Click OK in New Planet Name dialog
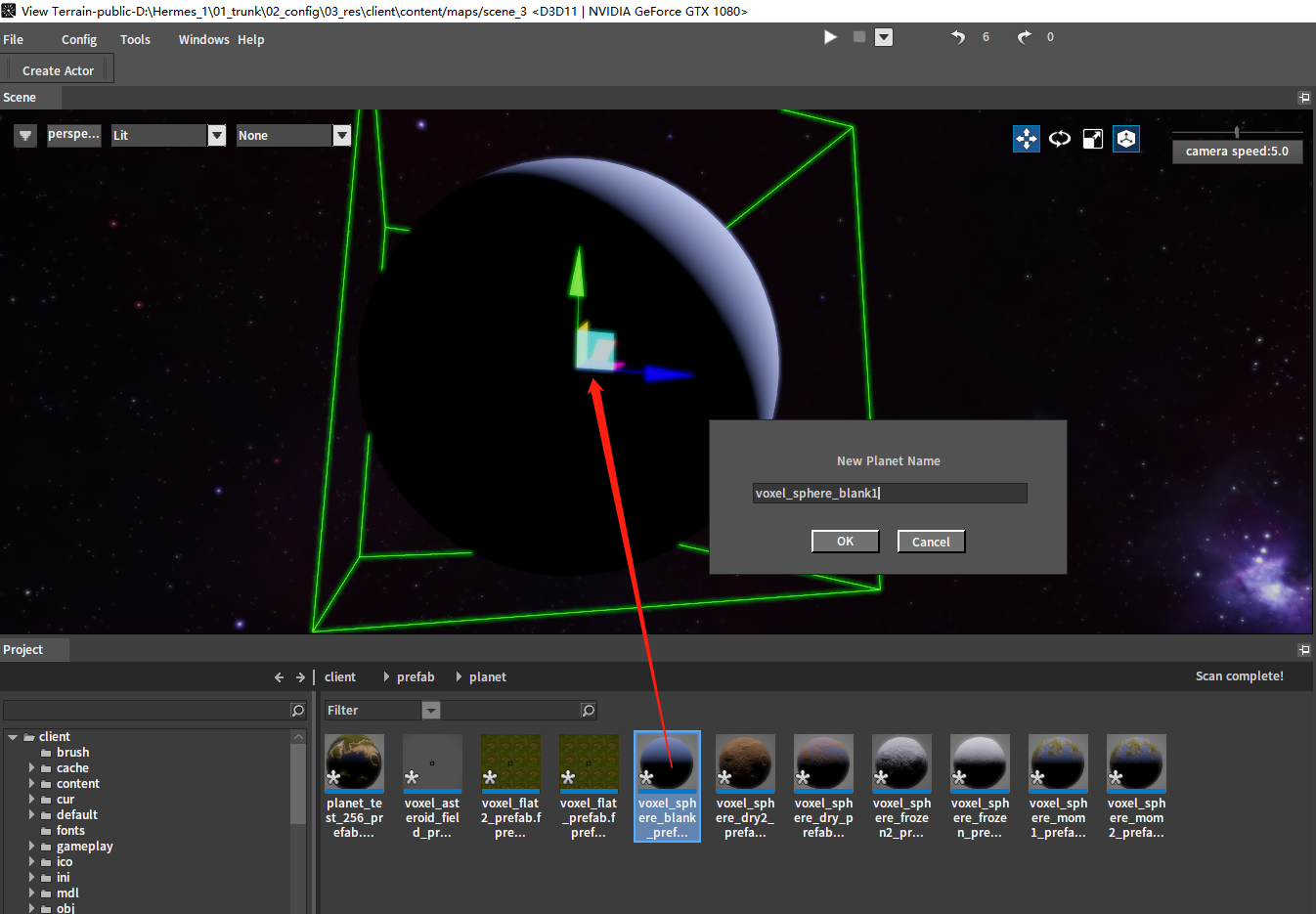This screenshot has height=914, width=1316. click(845, 542)
